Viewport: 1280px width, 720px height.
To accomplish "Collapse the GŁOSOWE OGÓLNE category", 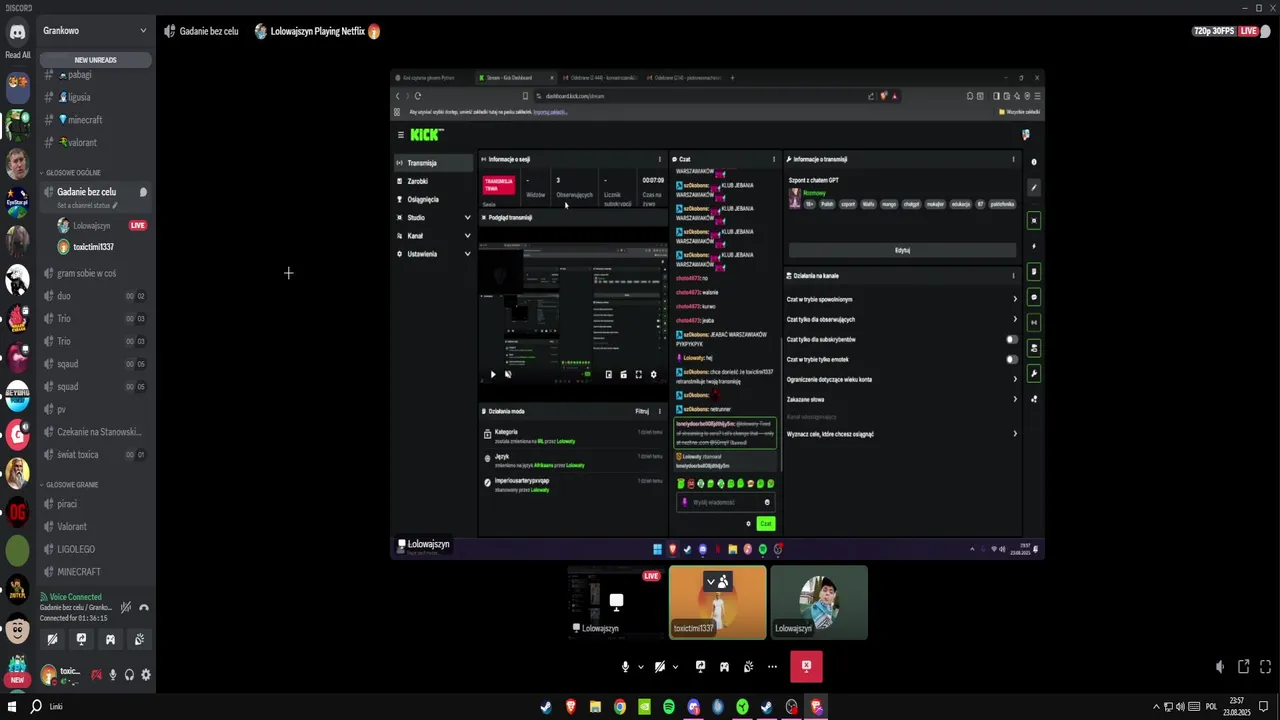I will pyautogui.click(x=72, y=172).
